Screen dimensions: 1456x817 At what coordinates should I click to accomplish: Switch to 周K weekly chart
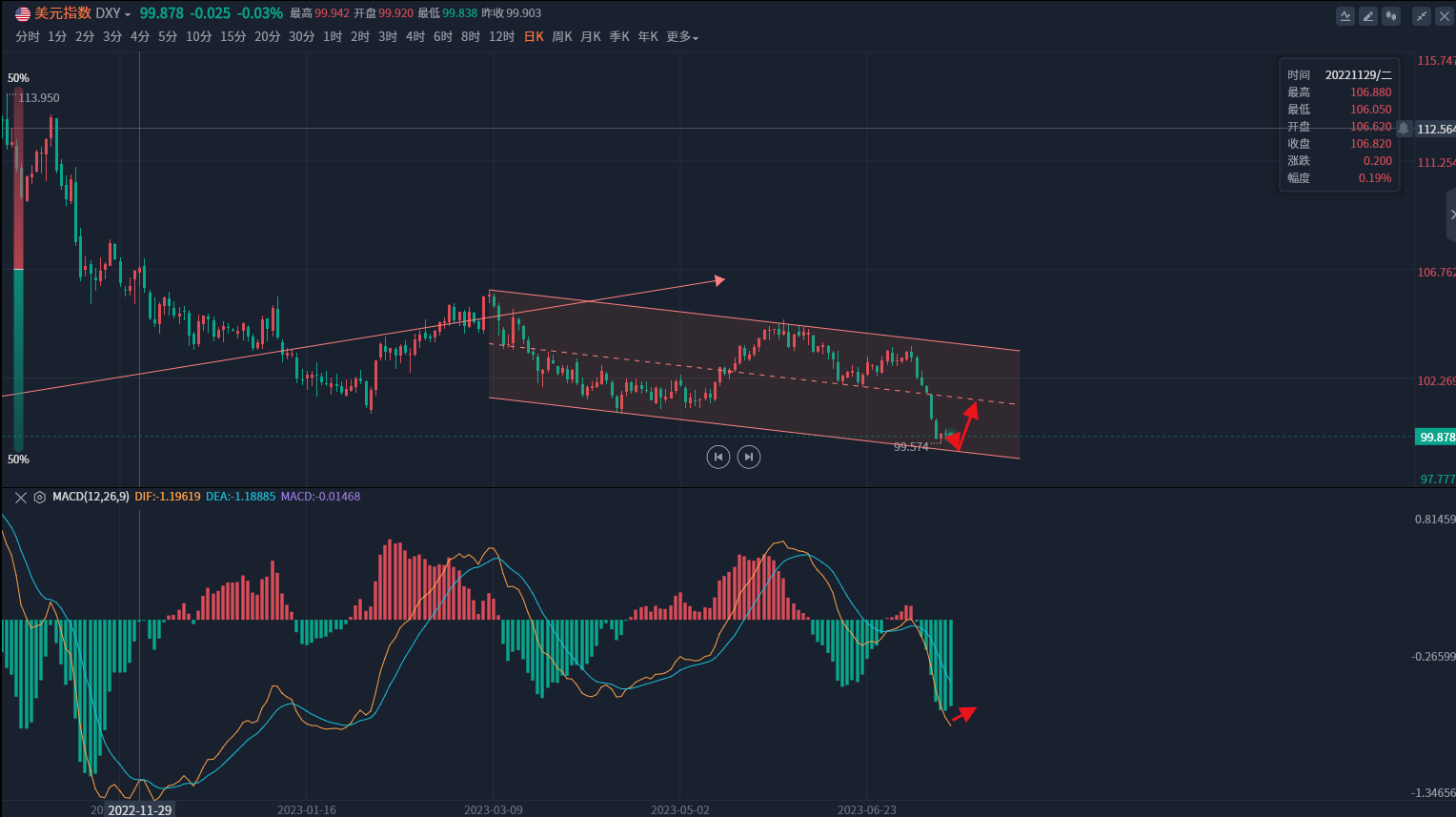point(562,37)
